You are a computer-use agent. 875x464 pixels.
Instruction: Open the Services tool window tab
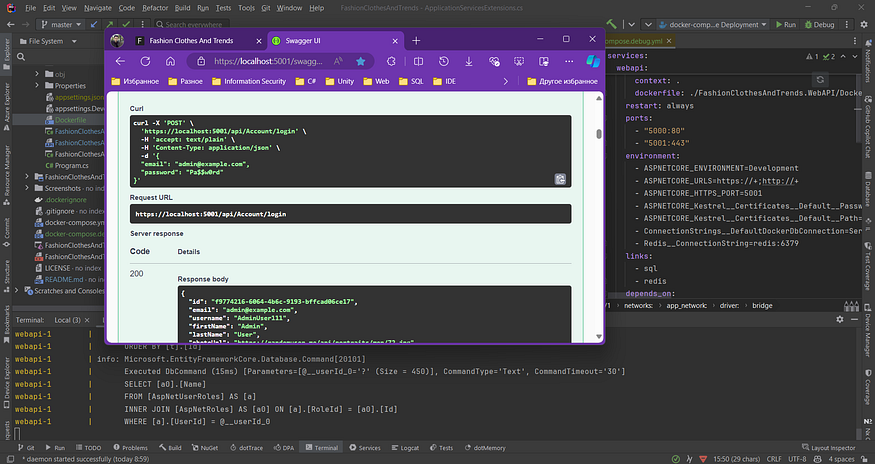pos(364,448)
